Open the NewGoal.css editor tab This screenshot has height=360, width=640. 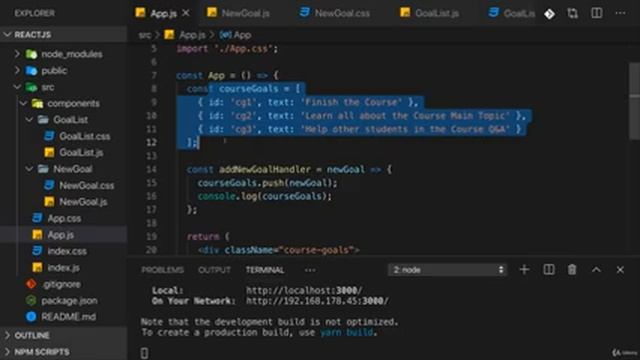click(x=335, y=13)
